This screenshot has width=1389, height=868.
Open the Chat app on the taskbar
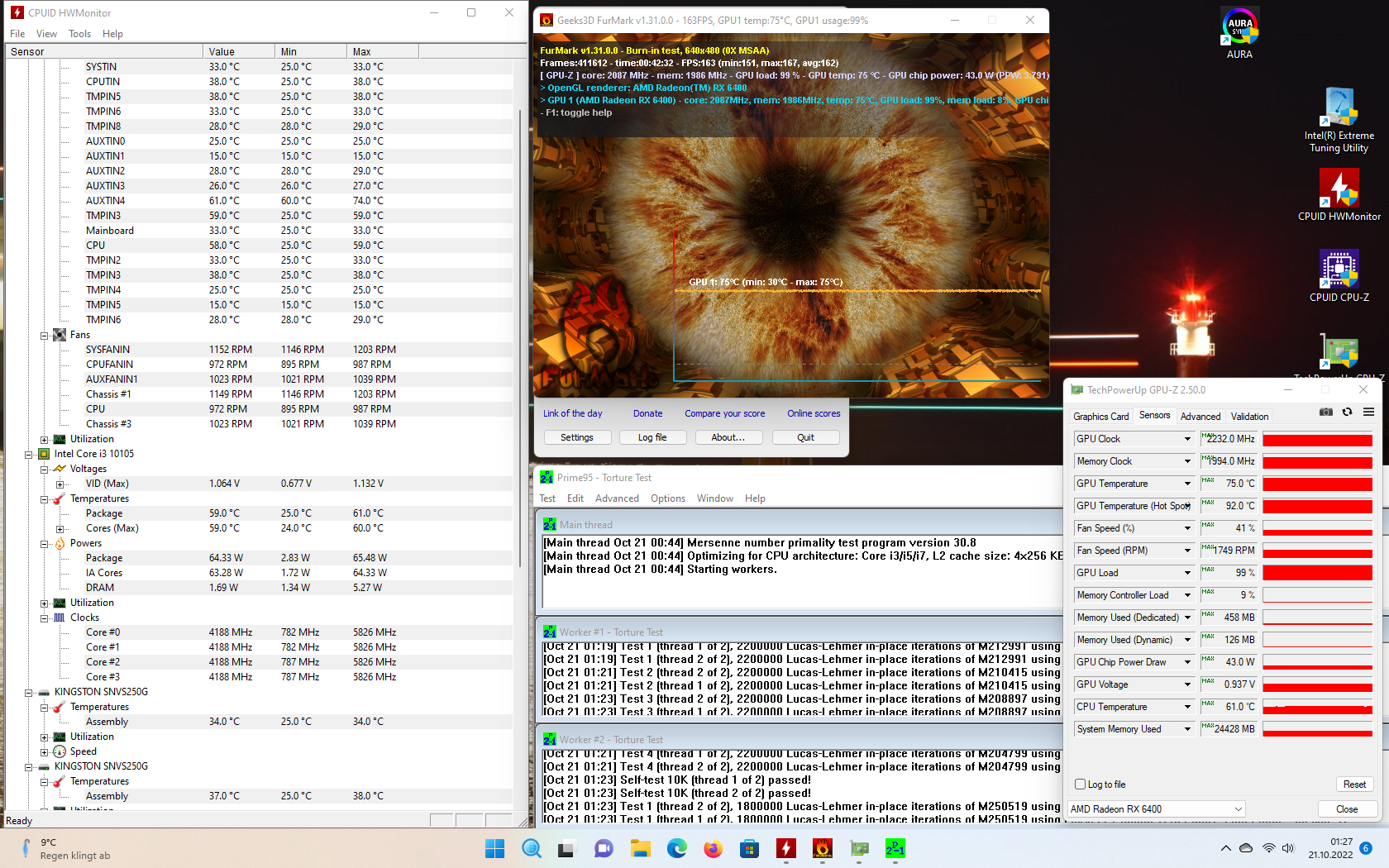[x=604, y=848]
